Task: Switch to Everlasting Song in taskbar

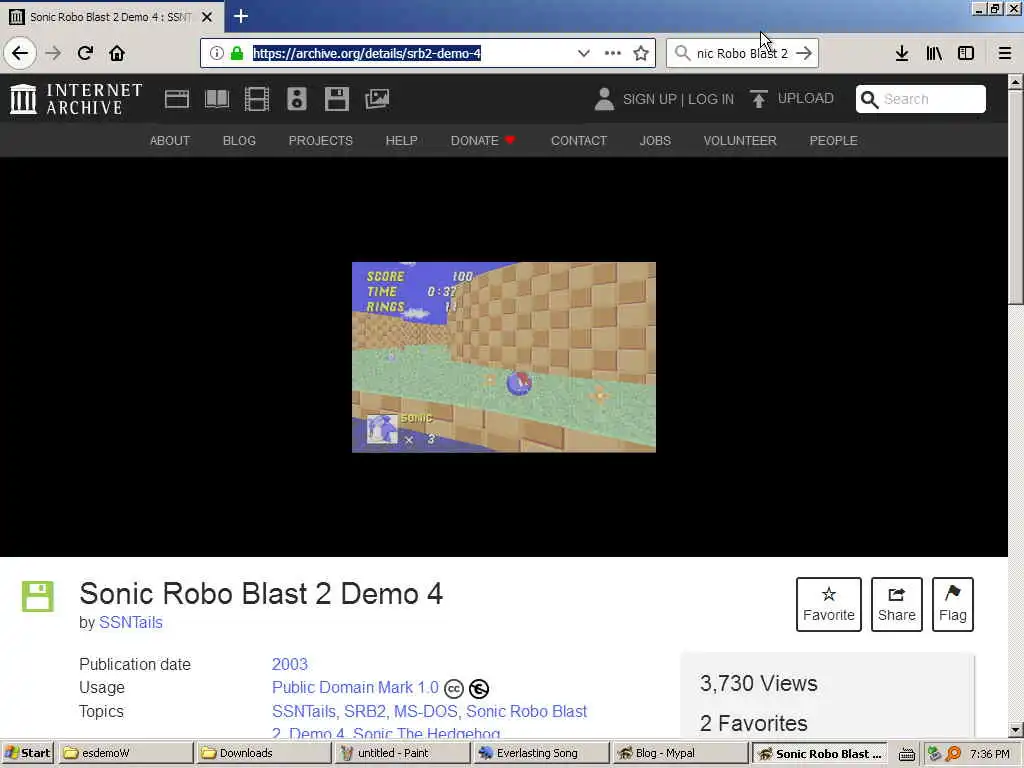Action: coord(540,753)
